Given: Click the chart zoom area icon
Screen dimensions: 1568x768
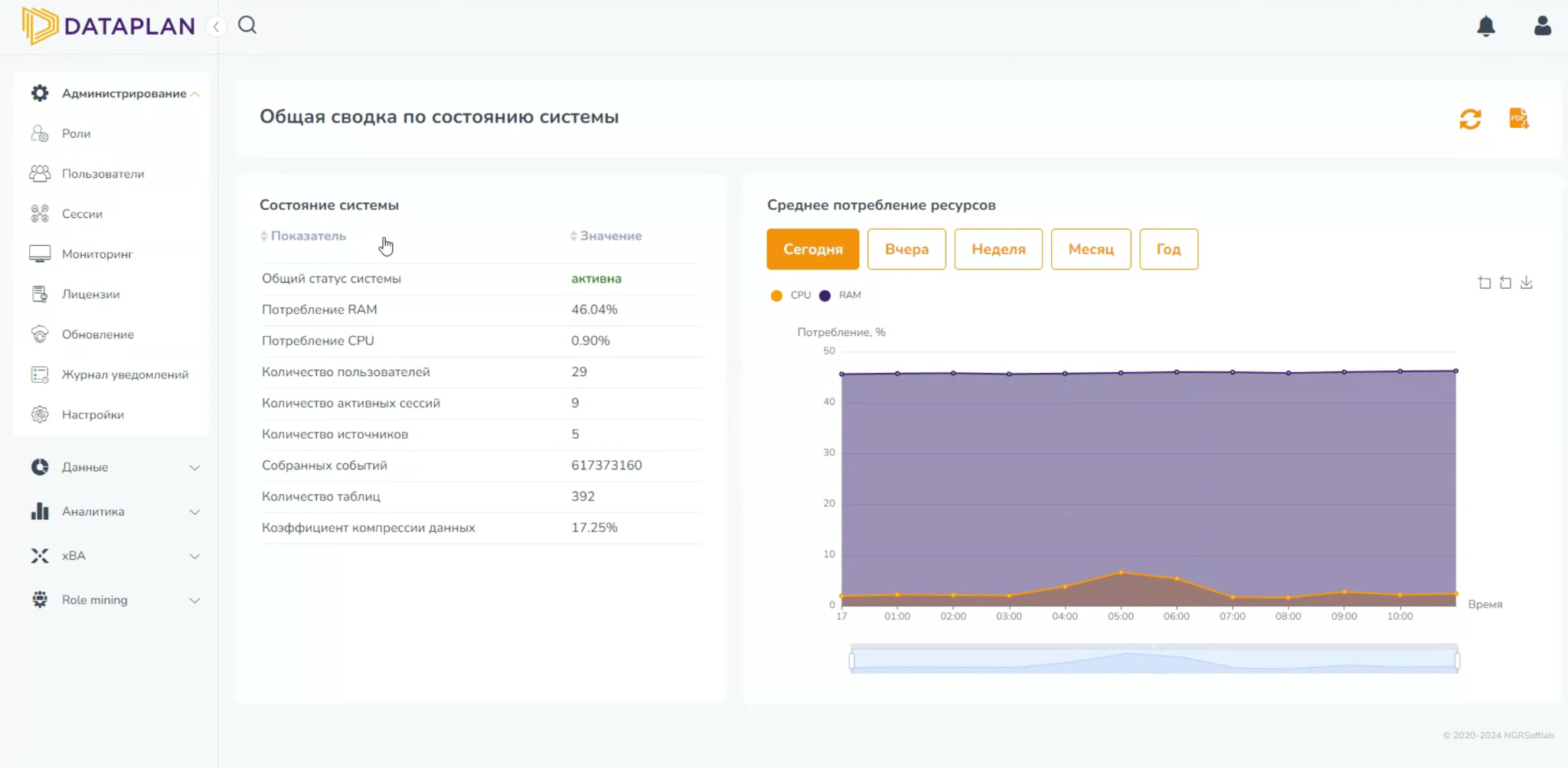Looking at the screenshot, I should [x=1484, y=283].
